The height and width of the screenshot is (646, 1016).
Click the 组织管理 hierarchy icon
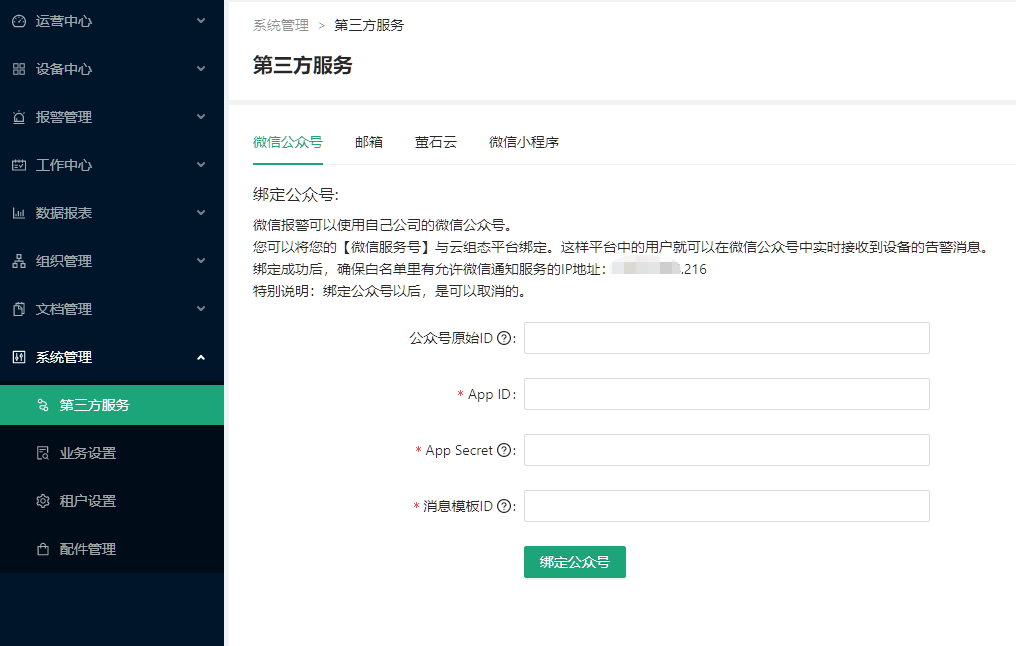coord(18,261)
